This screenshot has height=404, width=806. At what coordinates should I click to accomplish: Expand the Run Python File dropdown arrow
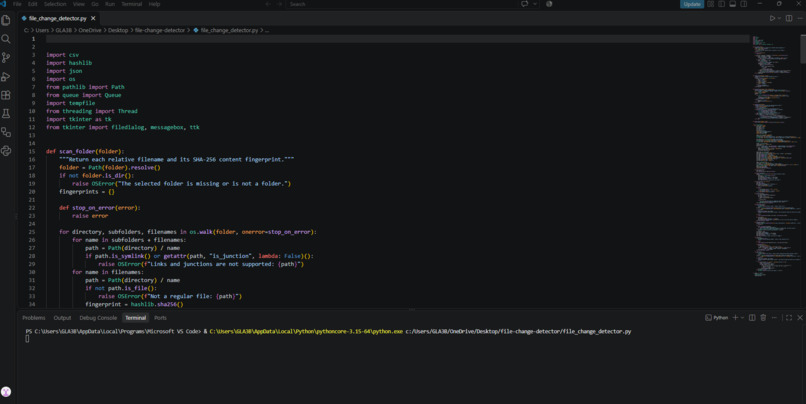(779, 19)
